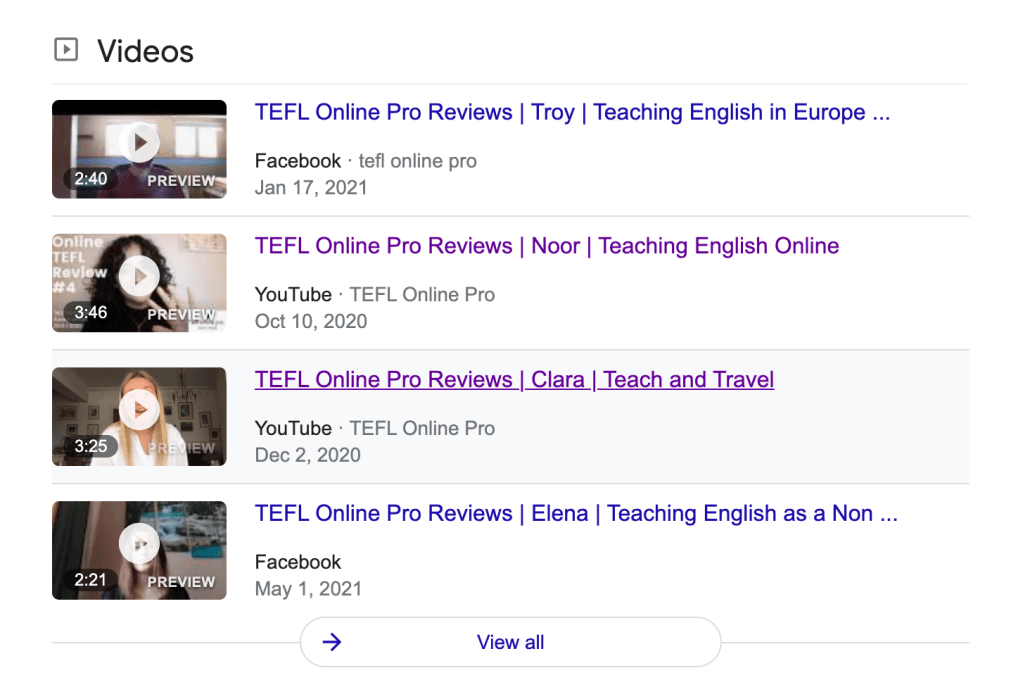
Task: Follow the 'Clara | Teach and Travel' link
Action: tap(514, 380)
